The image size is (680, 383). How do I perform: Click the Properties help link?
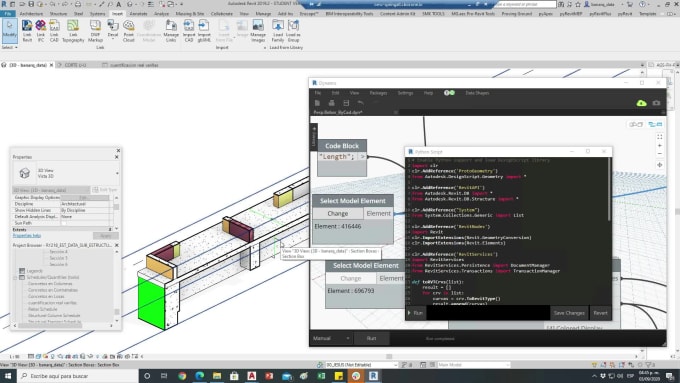point(27,236)
